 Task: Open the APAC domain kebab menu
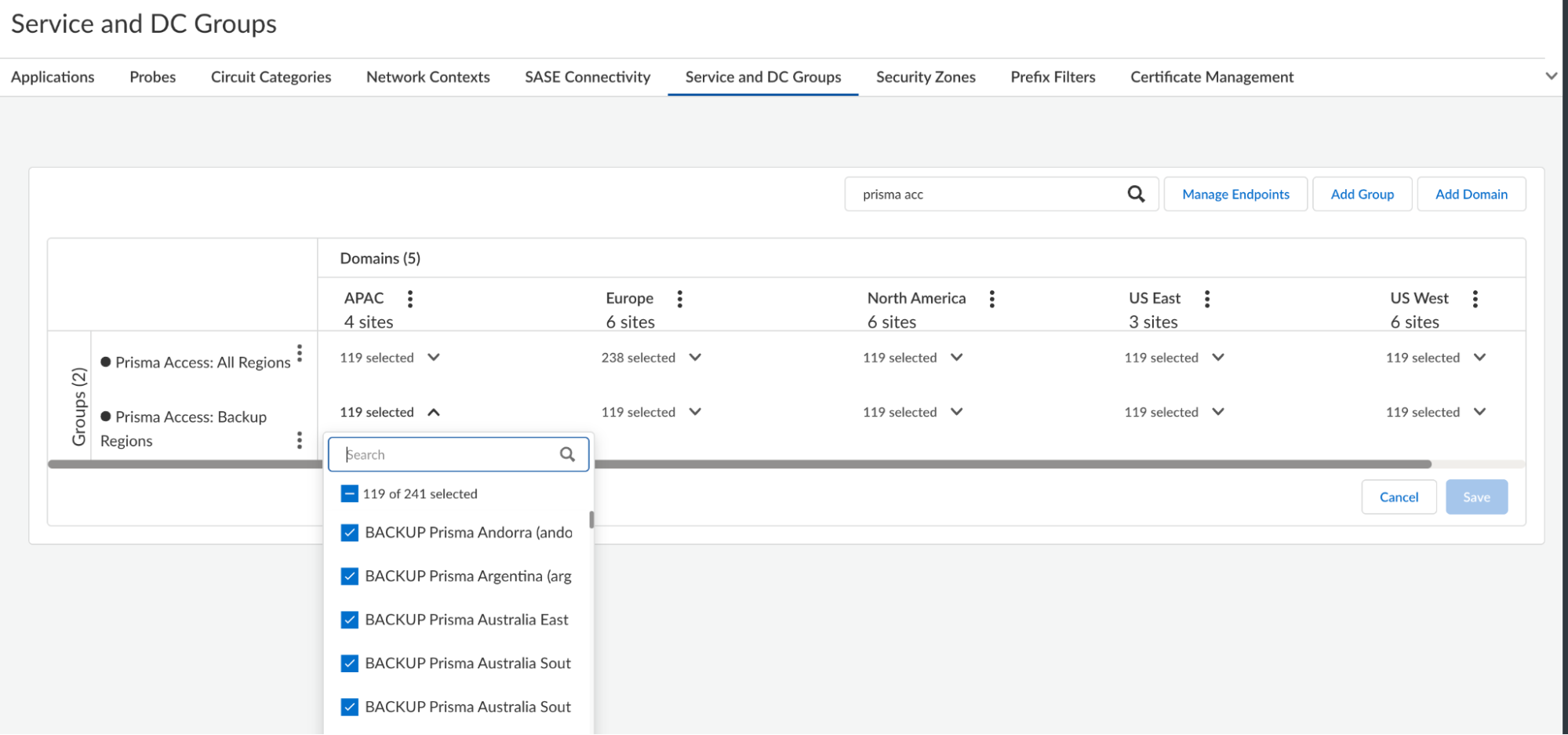[x=410, y=299]
